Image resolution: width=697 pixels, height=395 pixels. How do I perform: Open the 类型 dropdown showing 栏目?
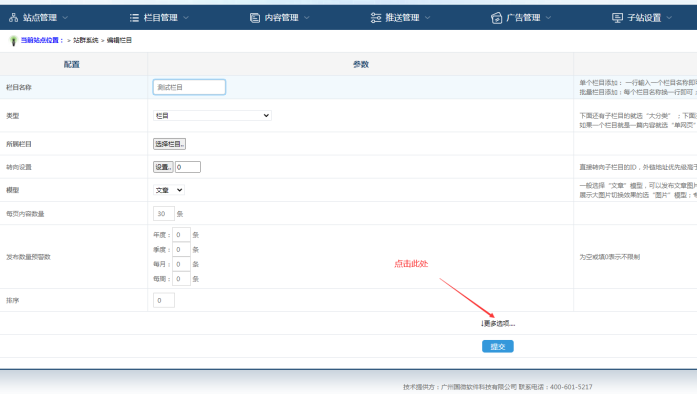[212, 116]
